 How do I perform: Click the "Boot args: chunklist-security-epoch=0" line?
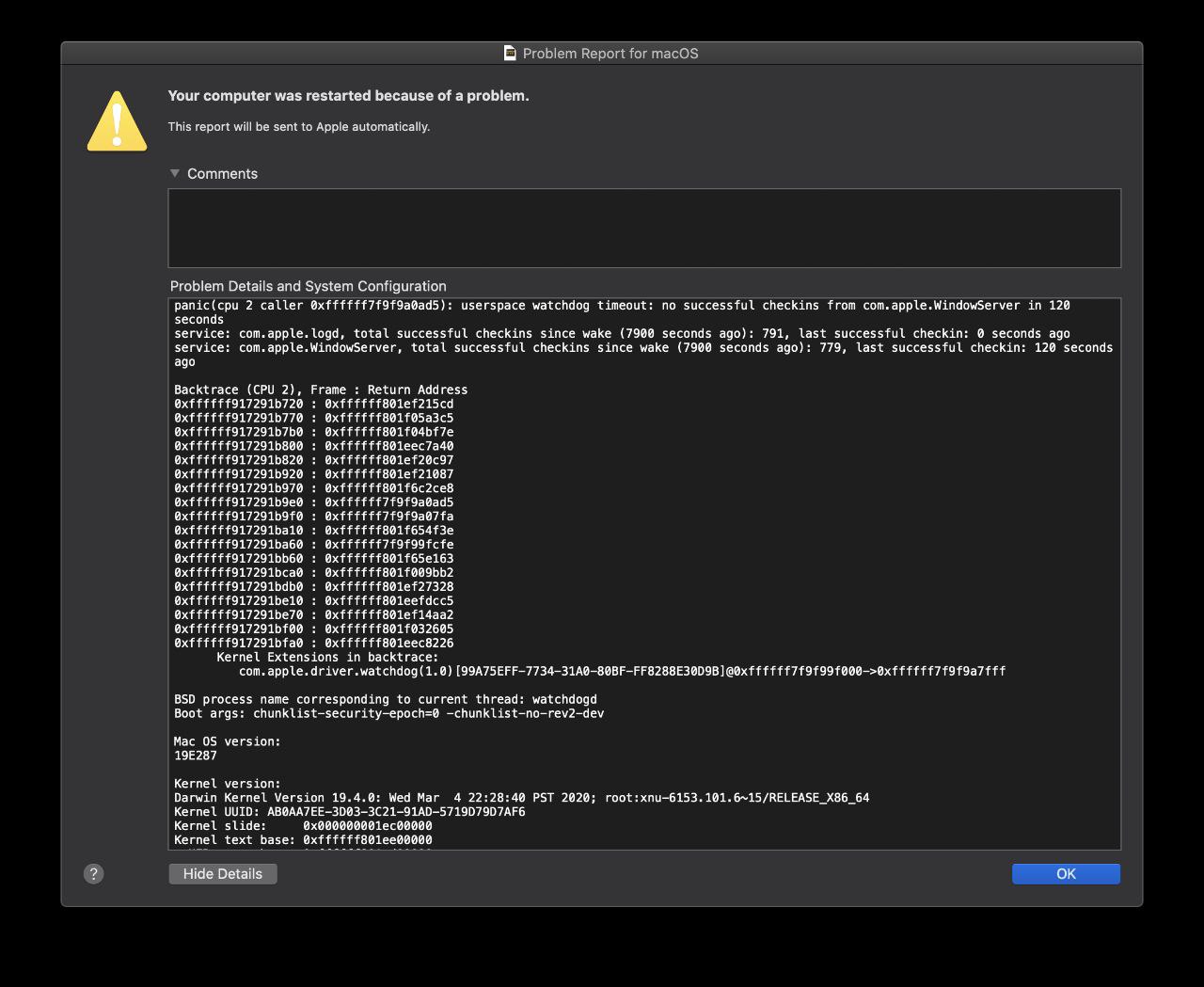pos(389,714)
